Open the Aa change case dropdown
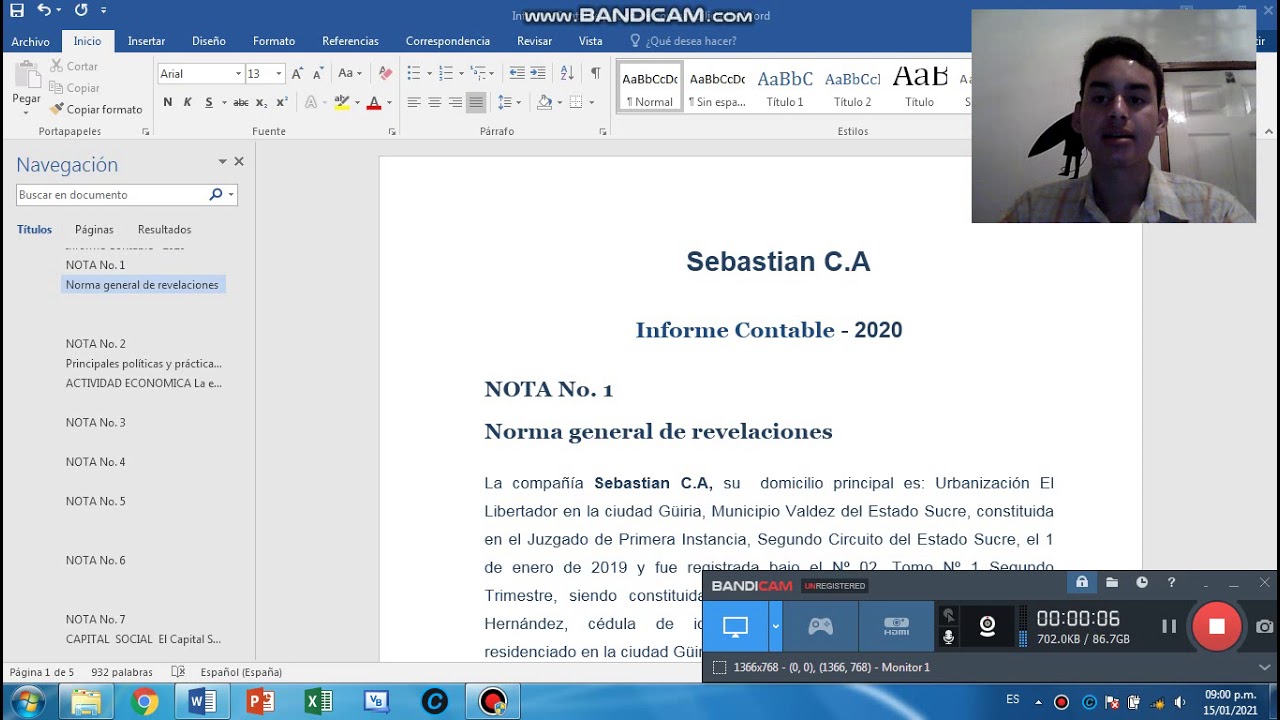 pos(349,73)
